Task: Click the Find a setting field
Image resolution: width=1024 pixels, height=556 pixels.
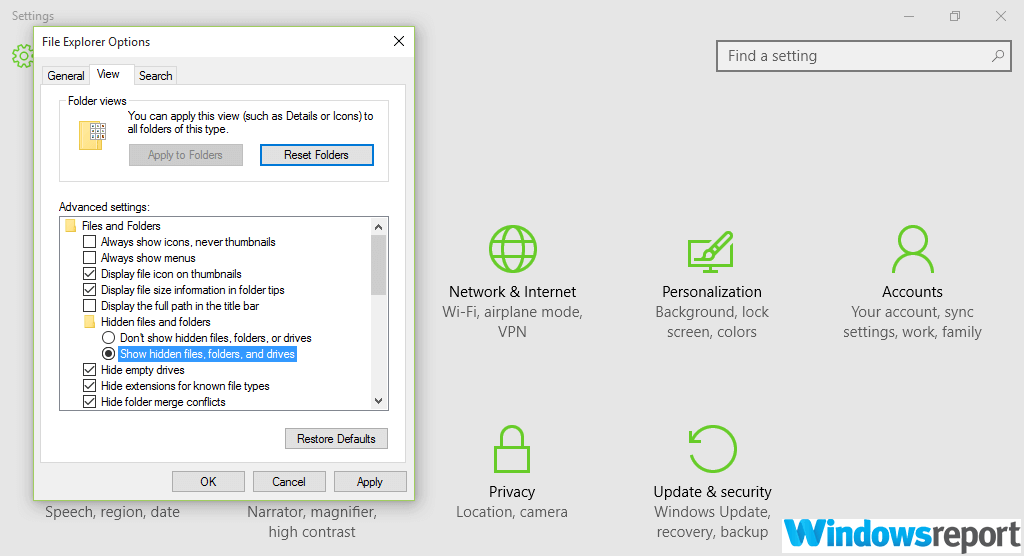Action: [855, 56]
